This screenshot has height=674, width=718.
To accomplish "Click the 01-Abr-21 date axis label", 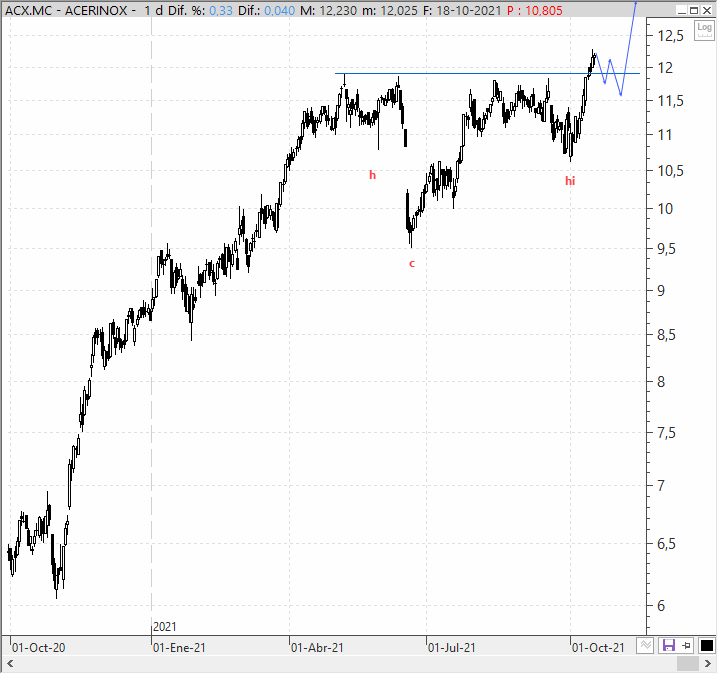I will (x=317, y=648).
